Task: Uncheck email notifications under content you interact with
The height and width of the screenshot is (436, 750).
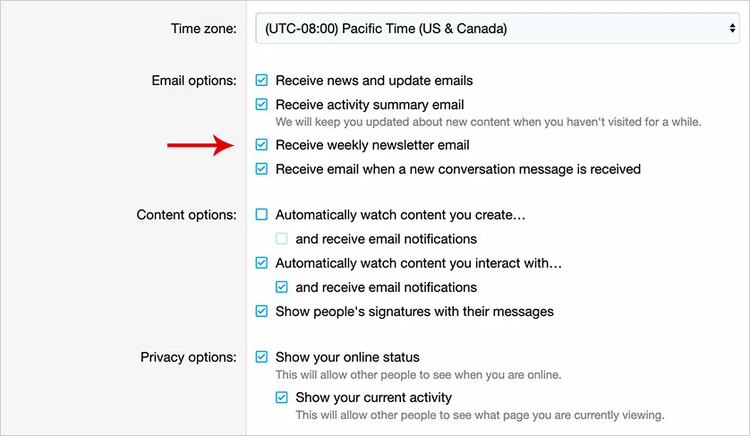Action: click(x=282, y=287)
